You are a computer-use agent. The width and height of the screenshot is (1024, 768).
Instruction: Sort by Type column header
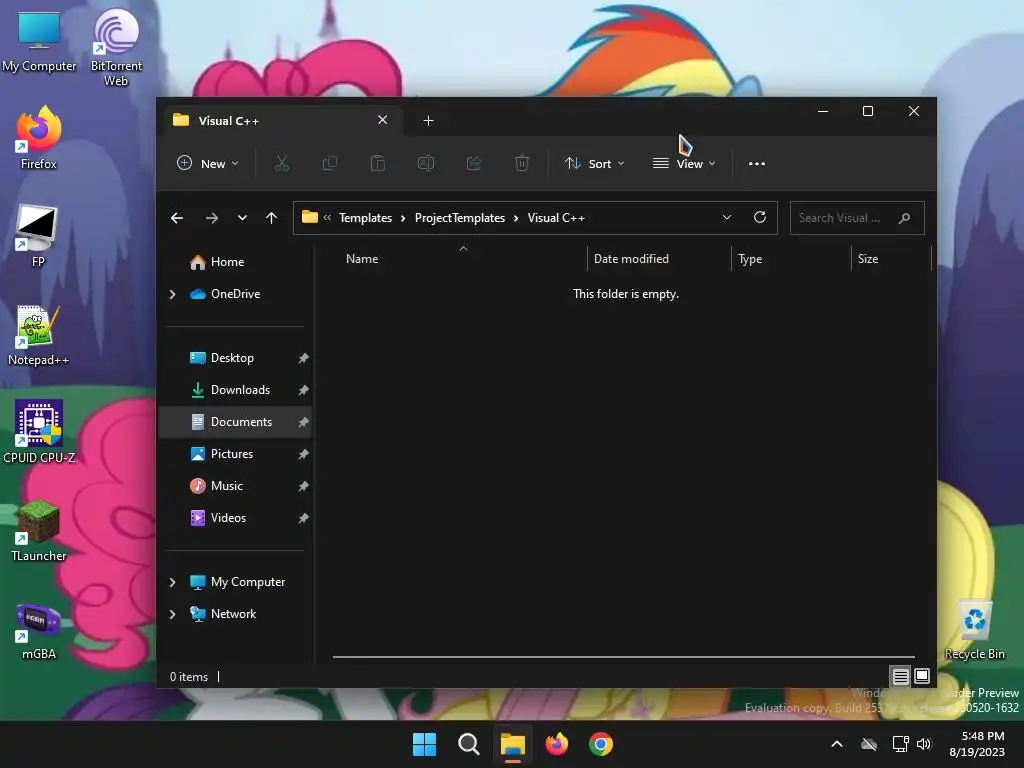pyautogui.click(x=792, y=259)
